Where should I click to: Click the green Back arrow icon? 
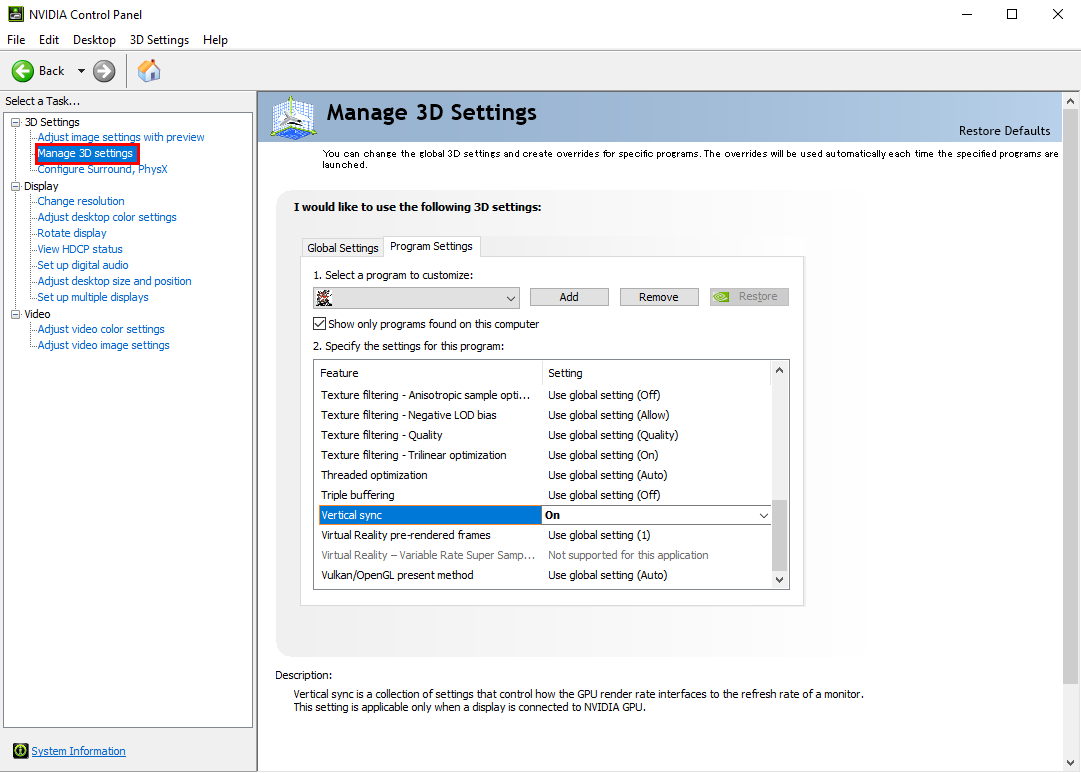[x=23, y=71]
